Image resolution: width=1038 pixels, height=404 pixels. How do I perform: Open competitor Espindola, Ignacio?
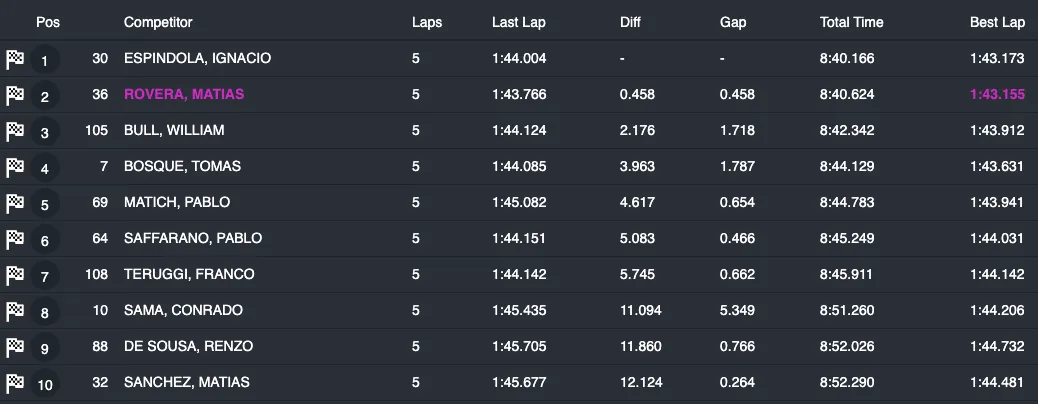197,58
